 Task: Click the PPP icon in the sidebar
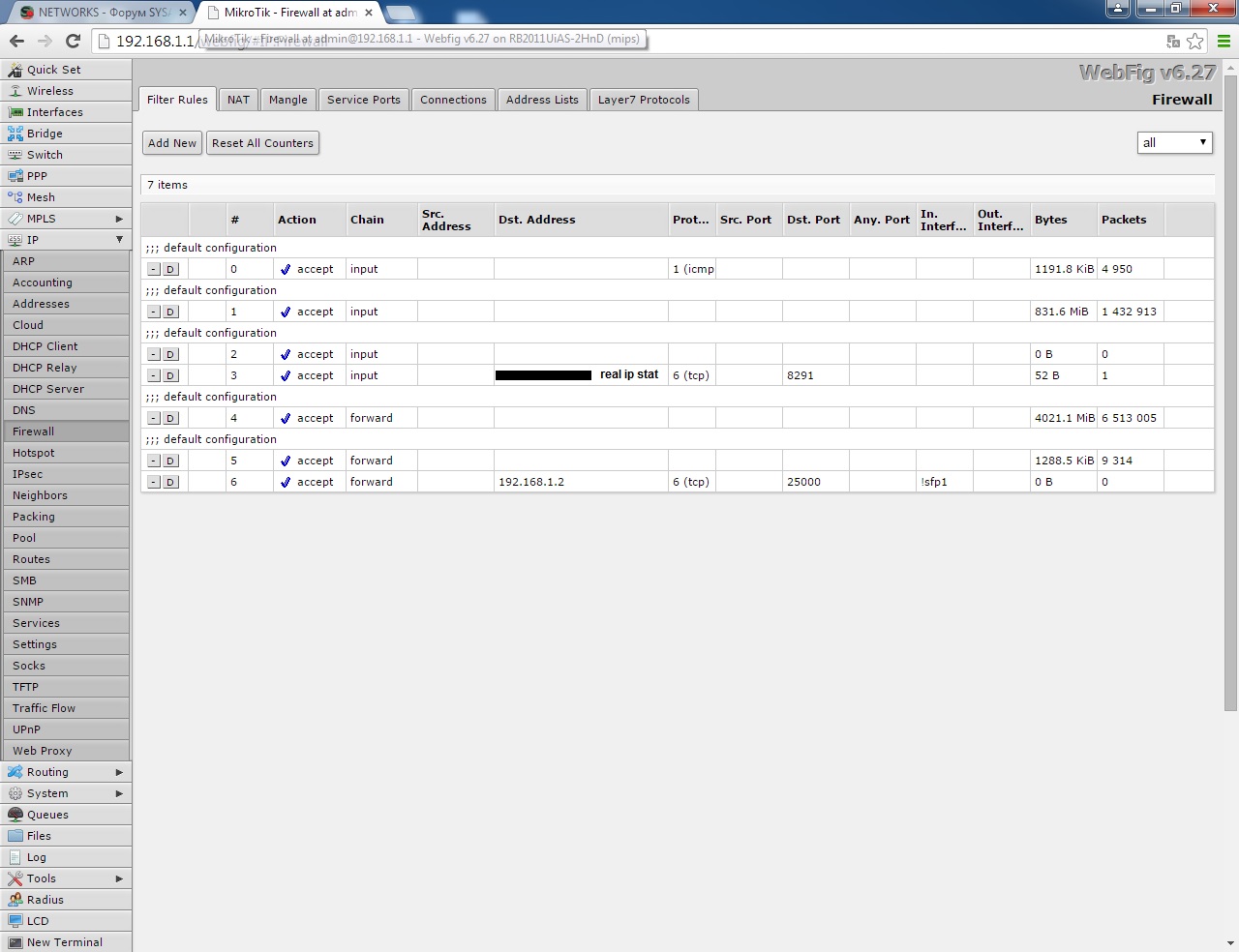15,176
